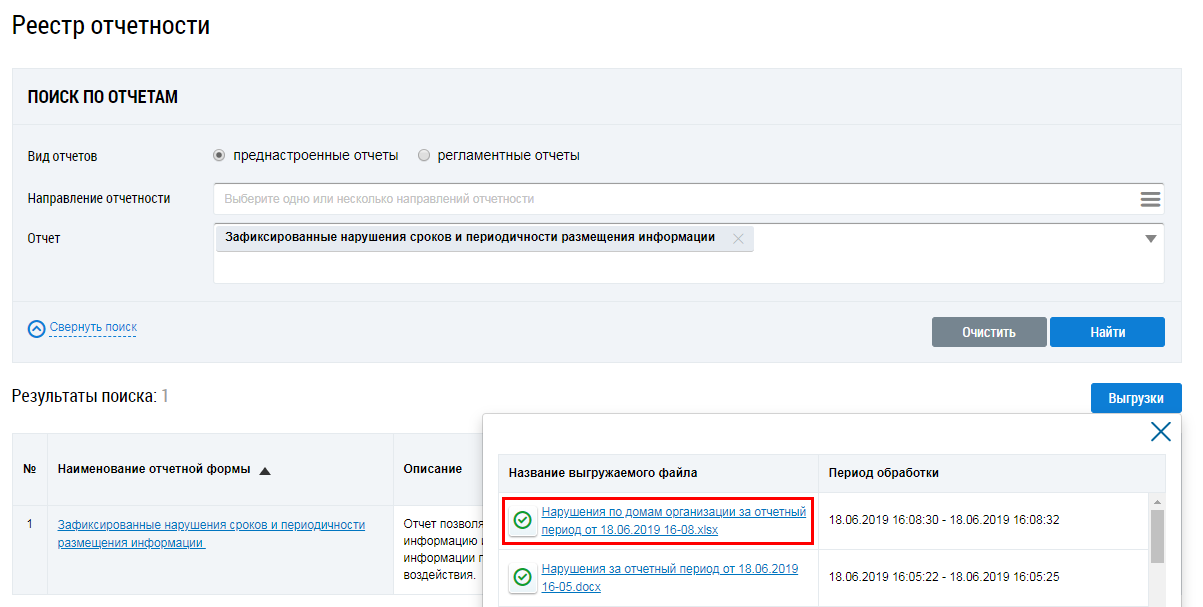Image resolution: width=1203 pixels, height=607 pixels.
Task: Open Зафиксированные нарушения сроков report link
Action: pyautogui.click(x=211, y=533)
